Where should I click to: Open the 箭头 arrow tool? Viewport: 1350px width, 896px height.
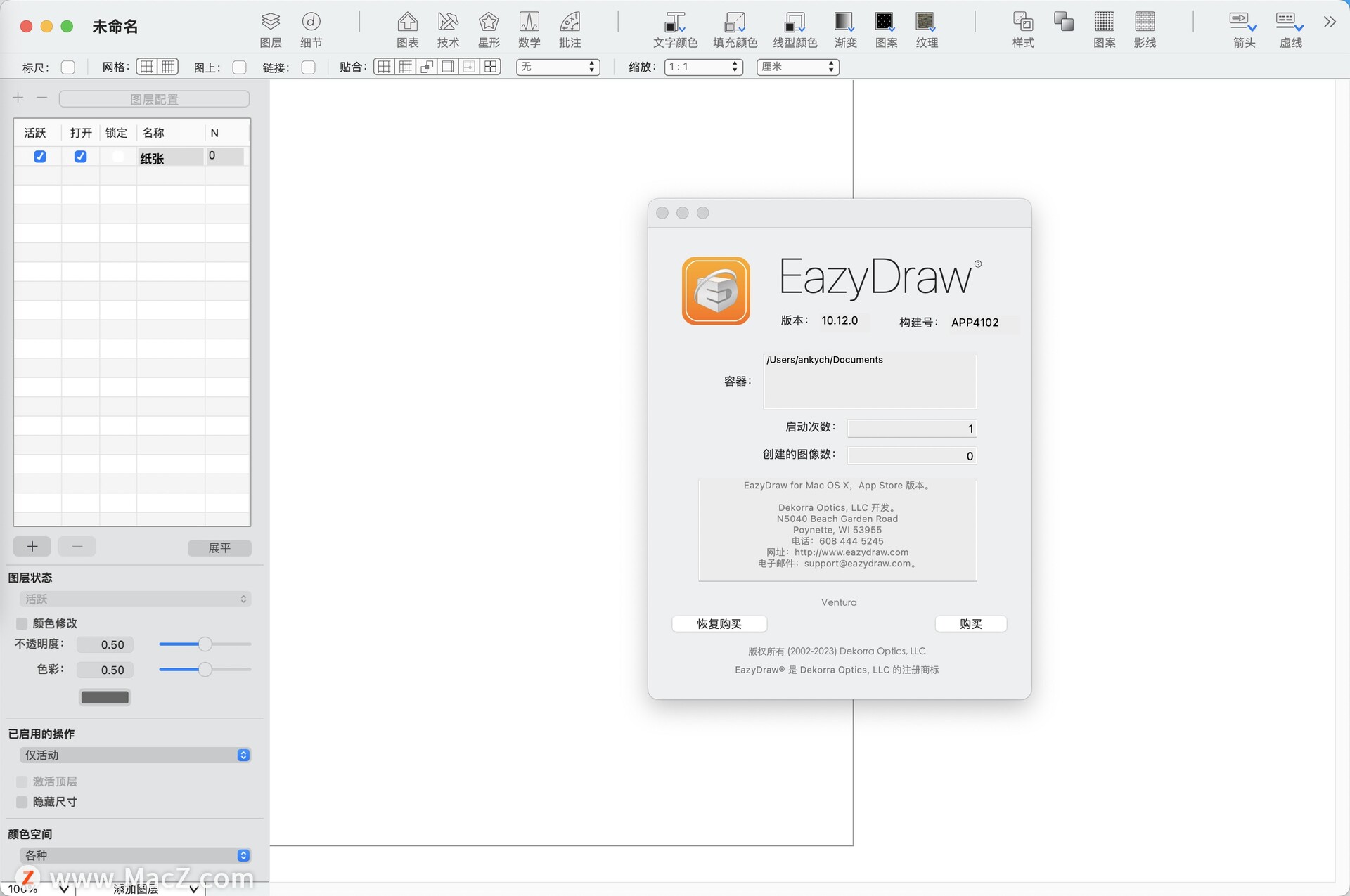1243,30
